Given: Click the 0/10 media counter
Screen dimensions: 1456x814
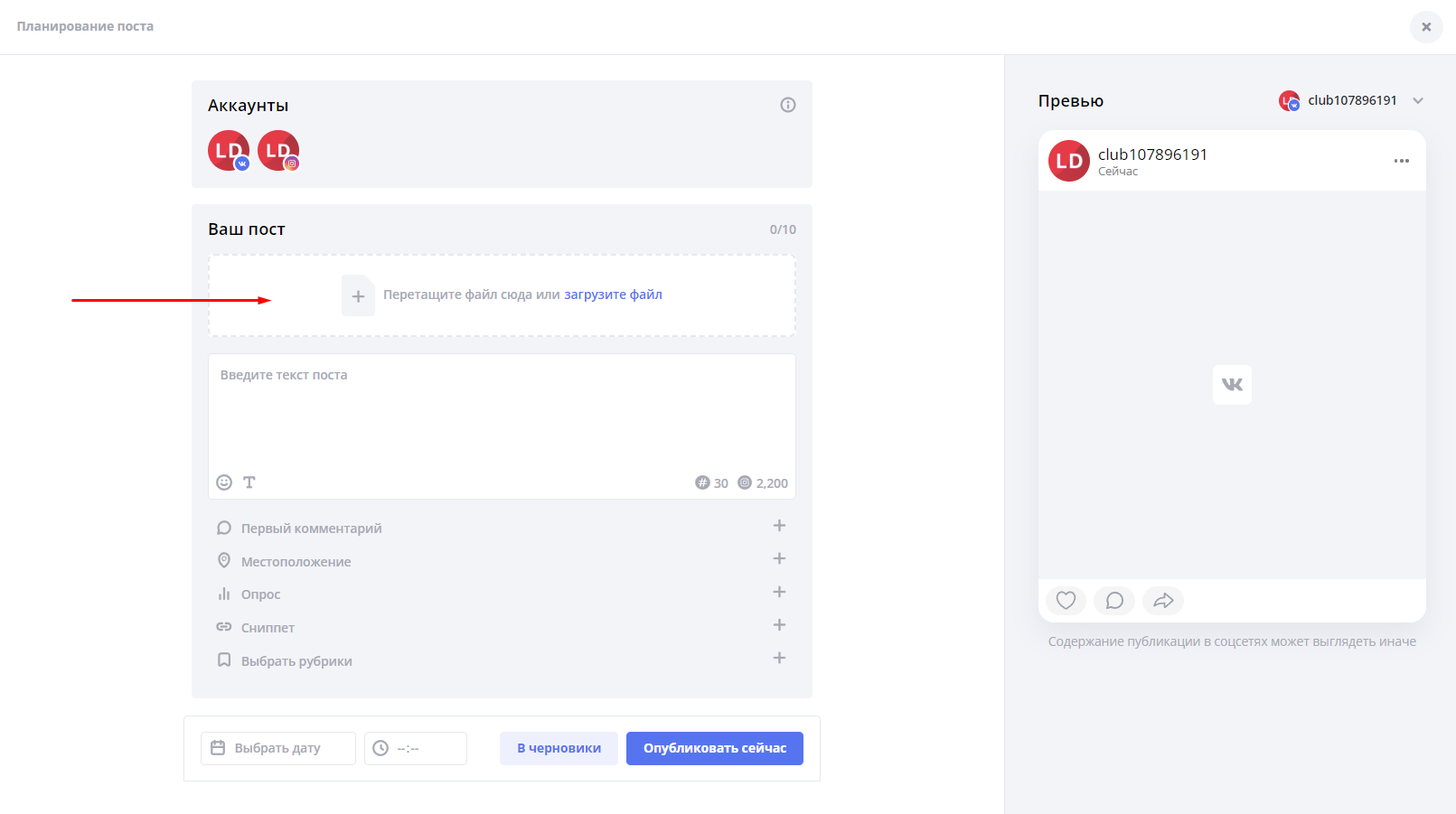Looking at the screenshot, I should [x=783, y=229].
